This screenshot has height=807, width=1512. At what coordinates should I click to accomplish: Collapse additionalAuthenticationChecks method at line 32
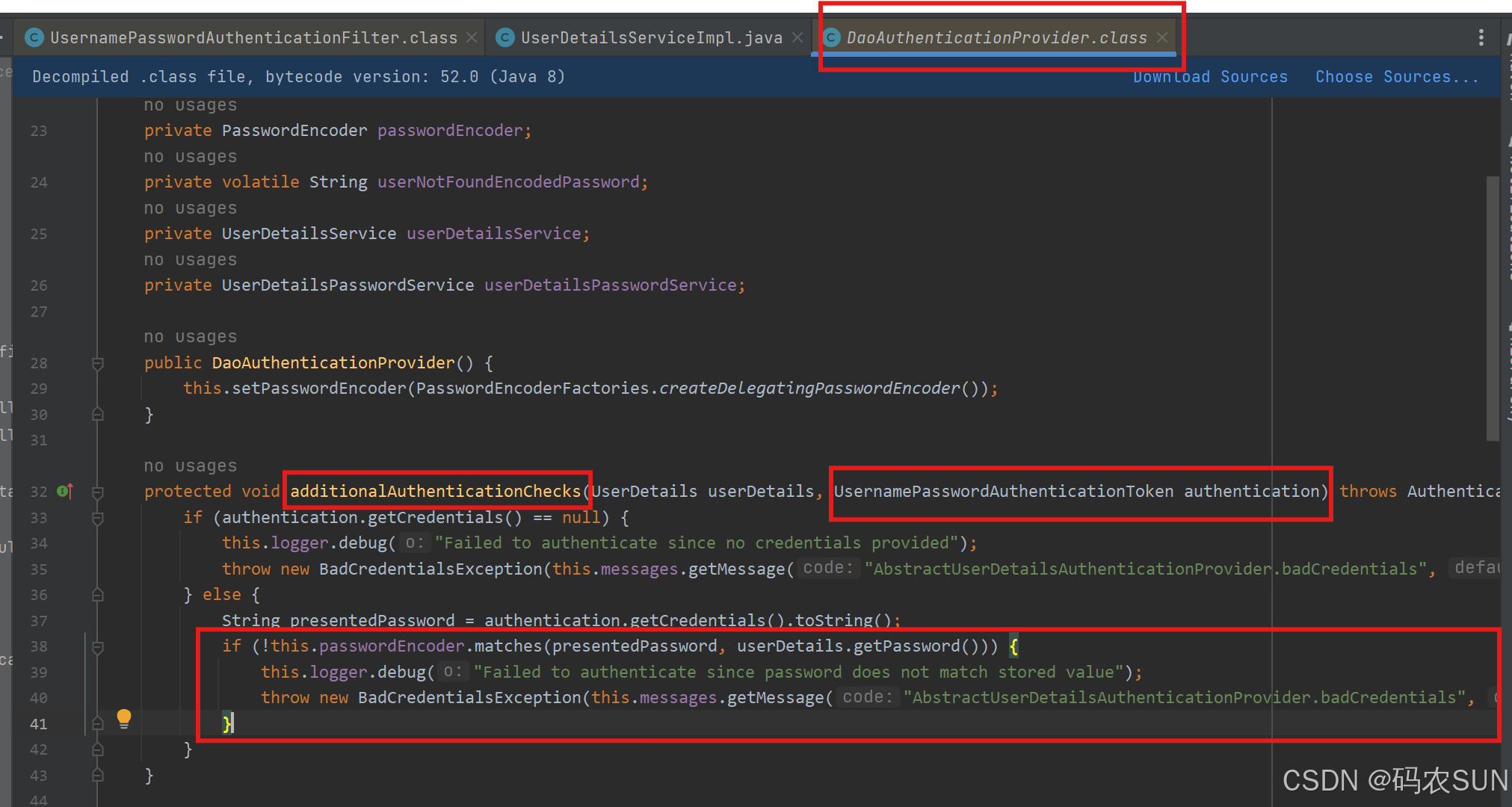(x=97, y=492)
